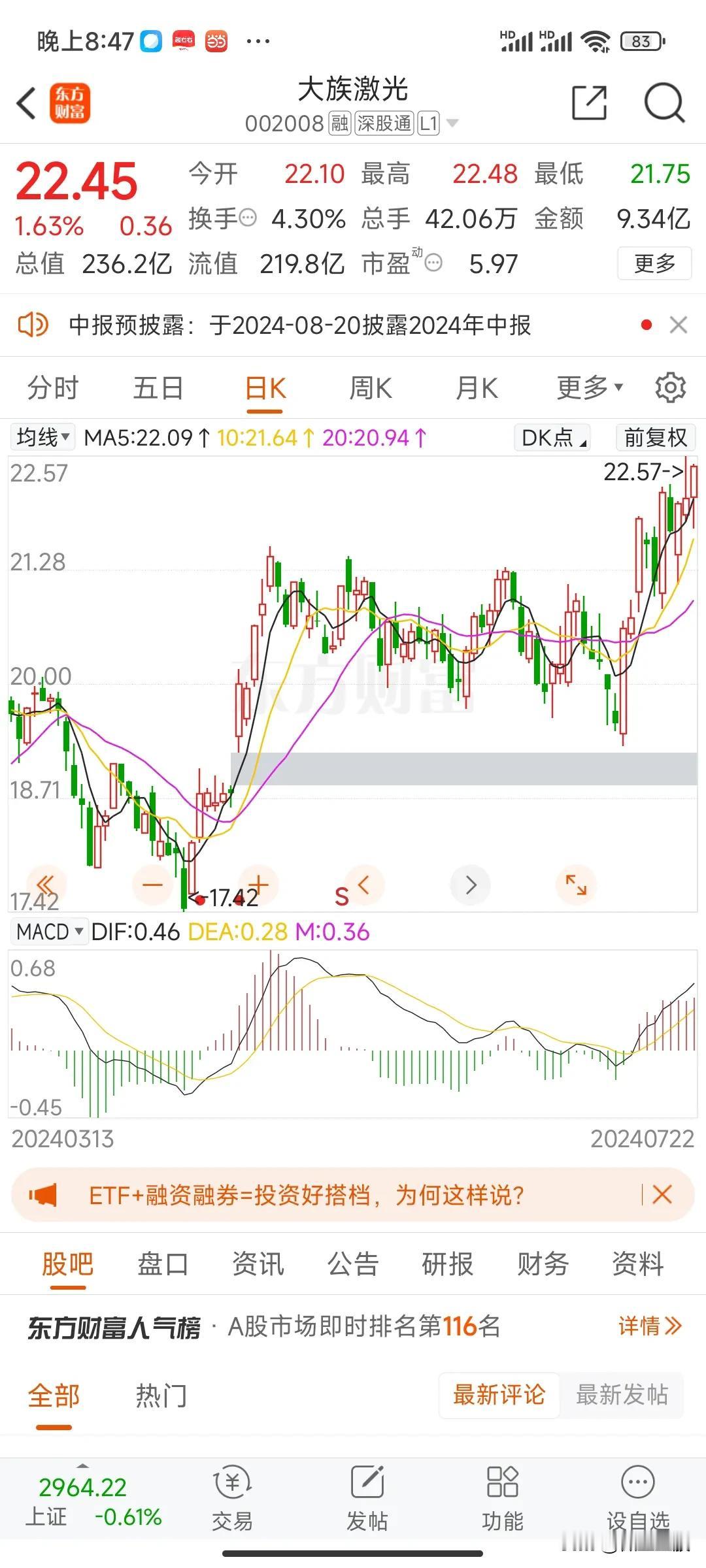Image resolution: width=706 pixels, height=1568 pixels.
Task: Tap the L1 quote level badge
Action: (429, 123)
